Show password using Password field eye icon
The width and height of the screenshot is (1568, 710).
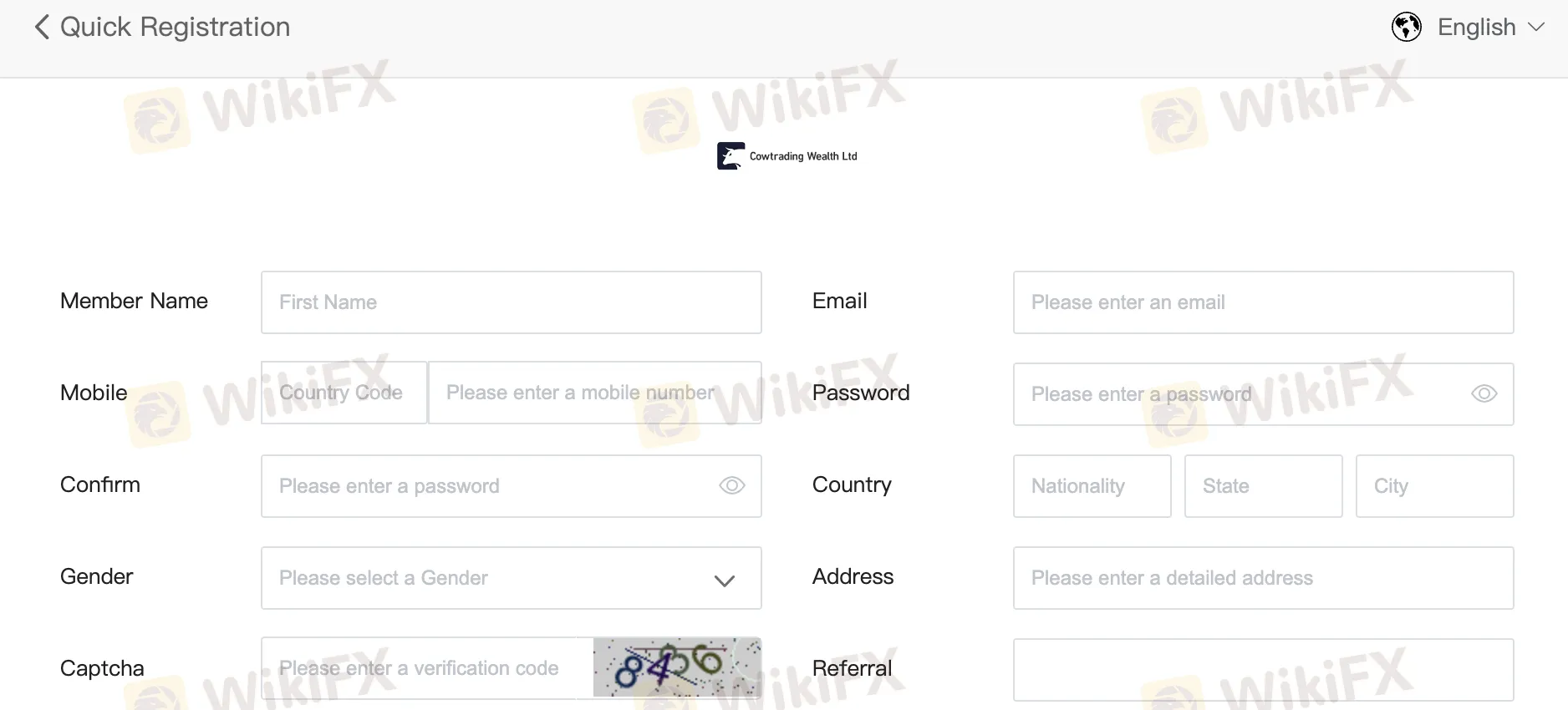click(1484, 393)
